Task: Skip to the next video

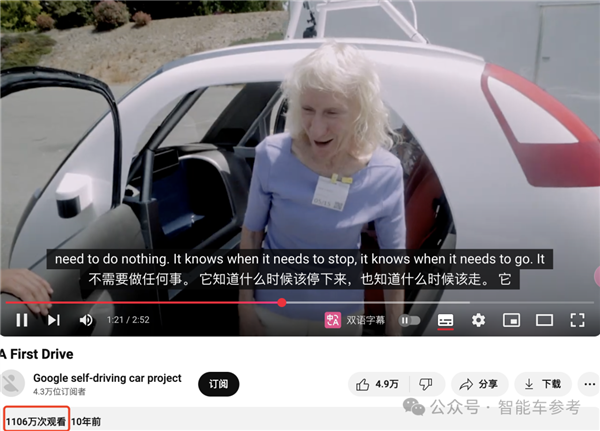Action: point(54,320)
